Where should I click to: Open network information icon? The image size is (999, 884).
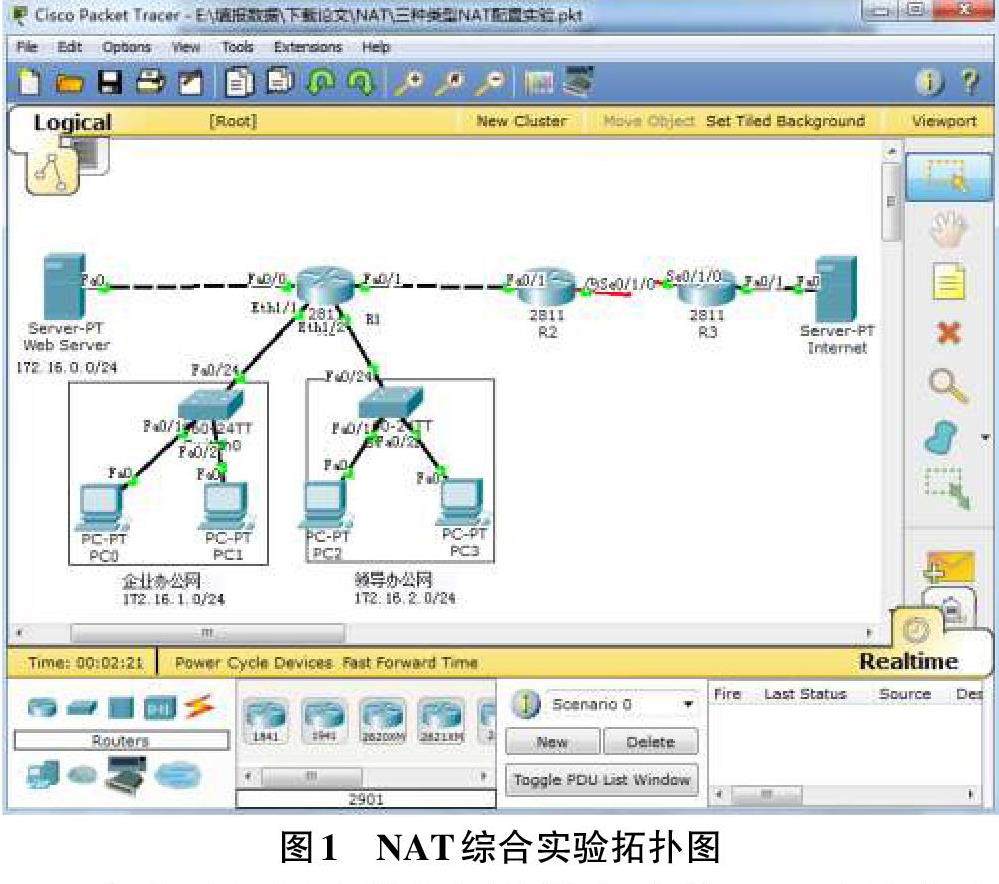(930, 82)
